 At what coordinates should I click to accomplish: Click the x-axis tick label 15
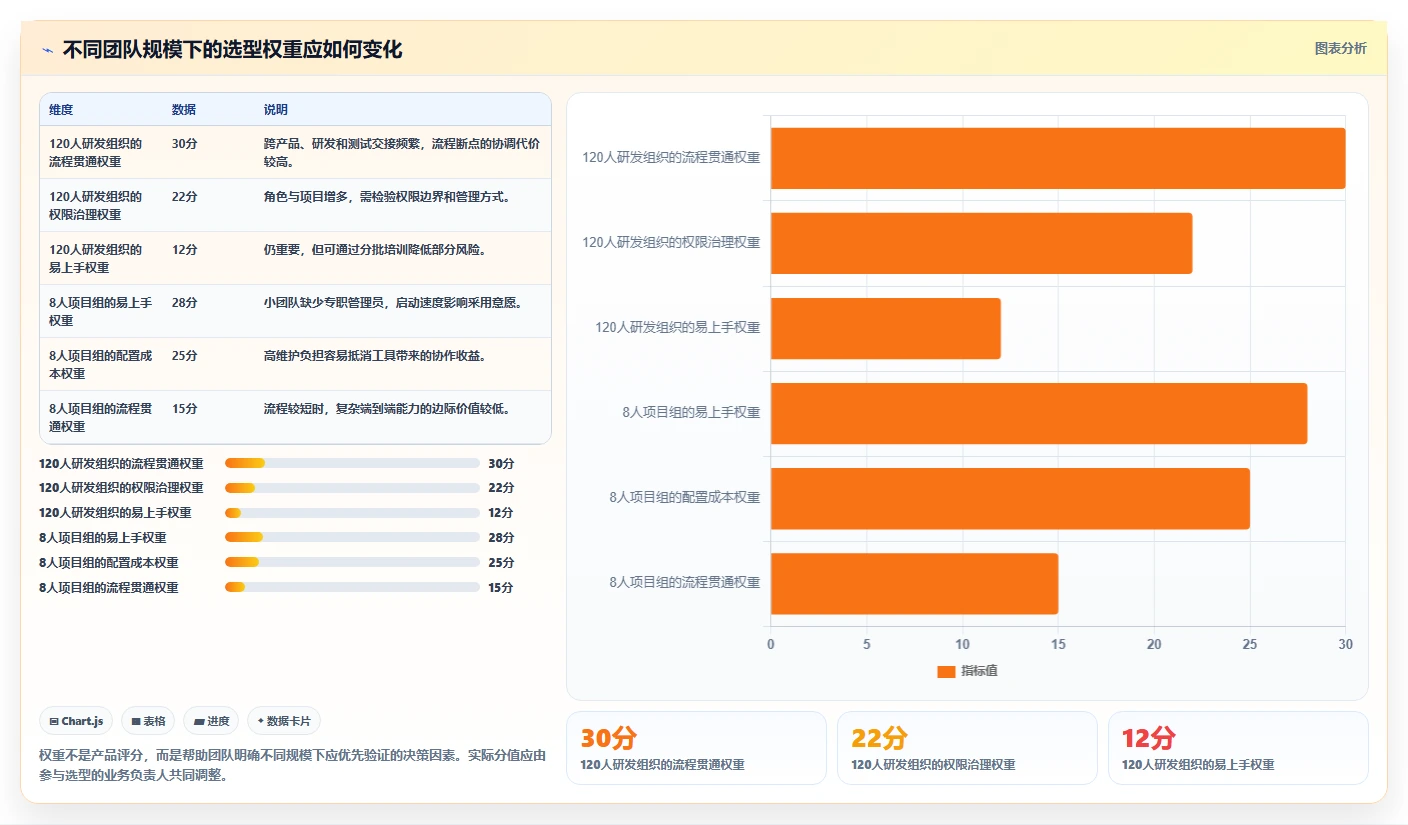[x=1058, y=644]
